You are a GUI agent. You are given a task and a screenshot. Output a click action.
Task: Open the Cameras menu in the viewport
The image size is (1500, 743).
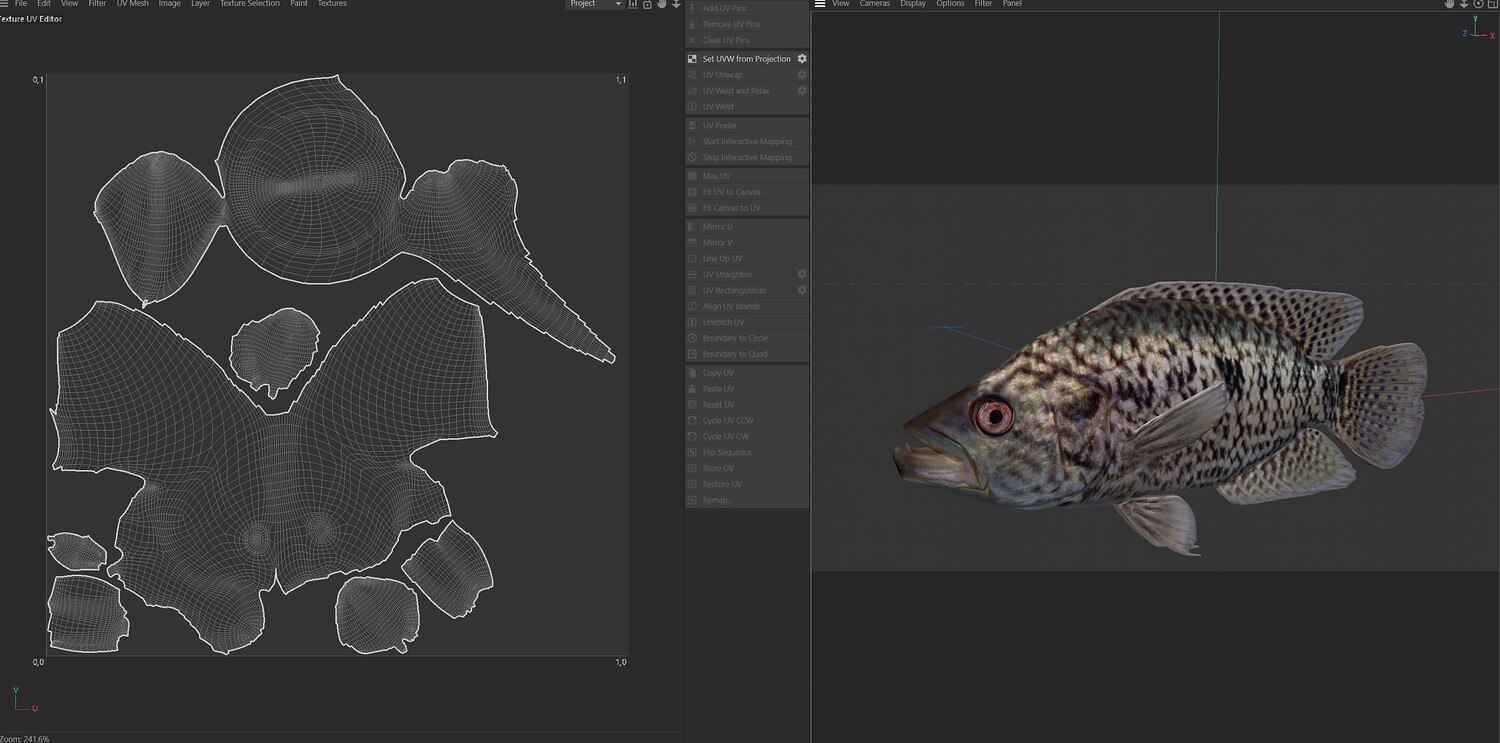pos(875,4)
